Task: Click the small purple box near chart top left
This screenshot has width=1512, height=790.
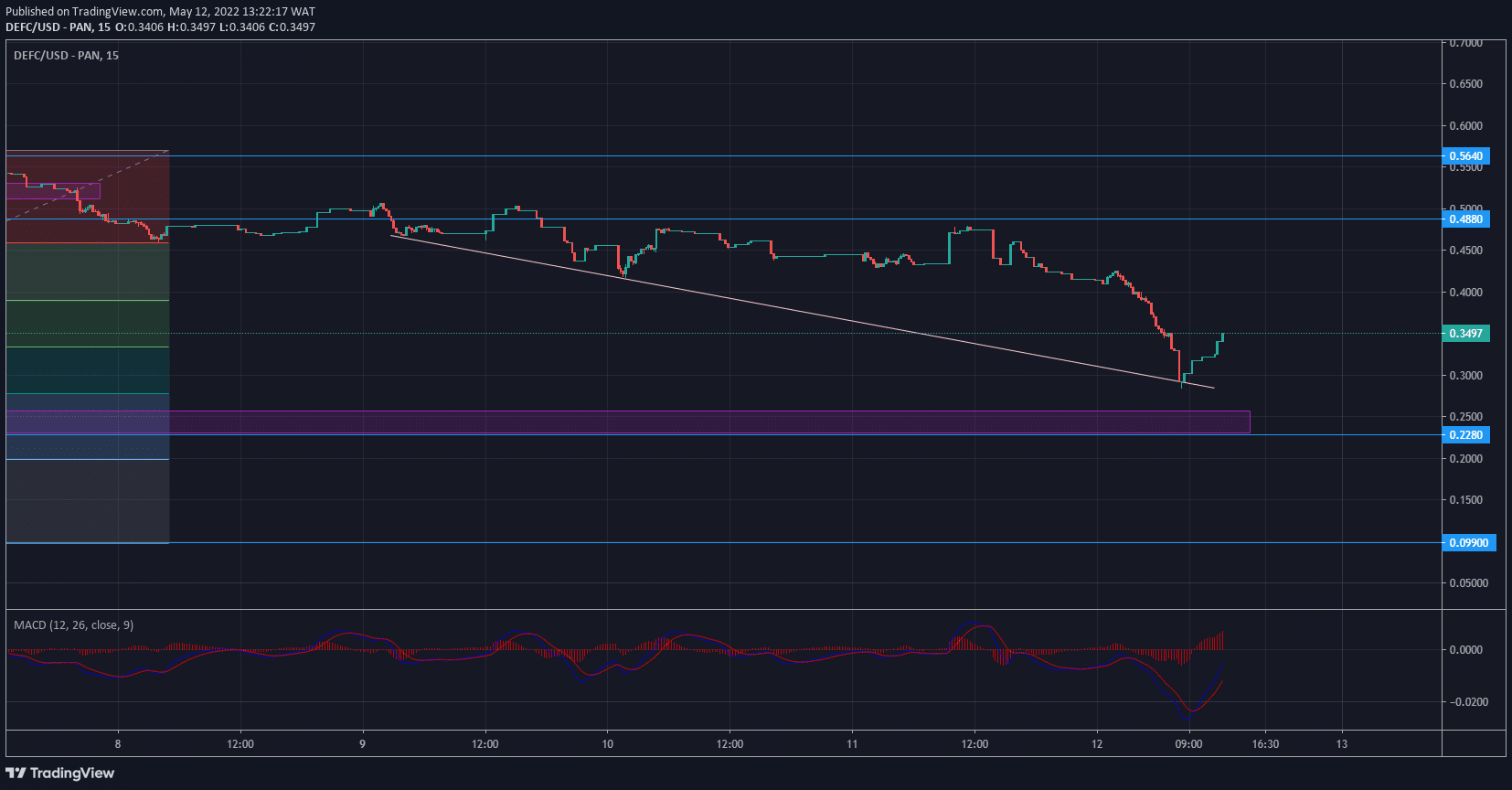Action: tap(53, 191)
